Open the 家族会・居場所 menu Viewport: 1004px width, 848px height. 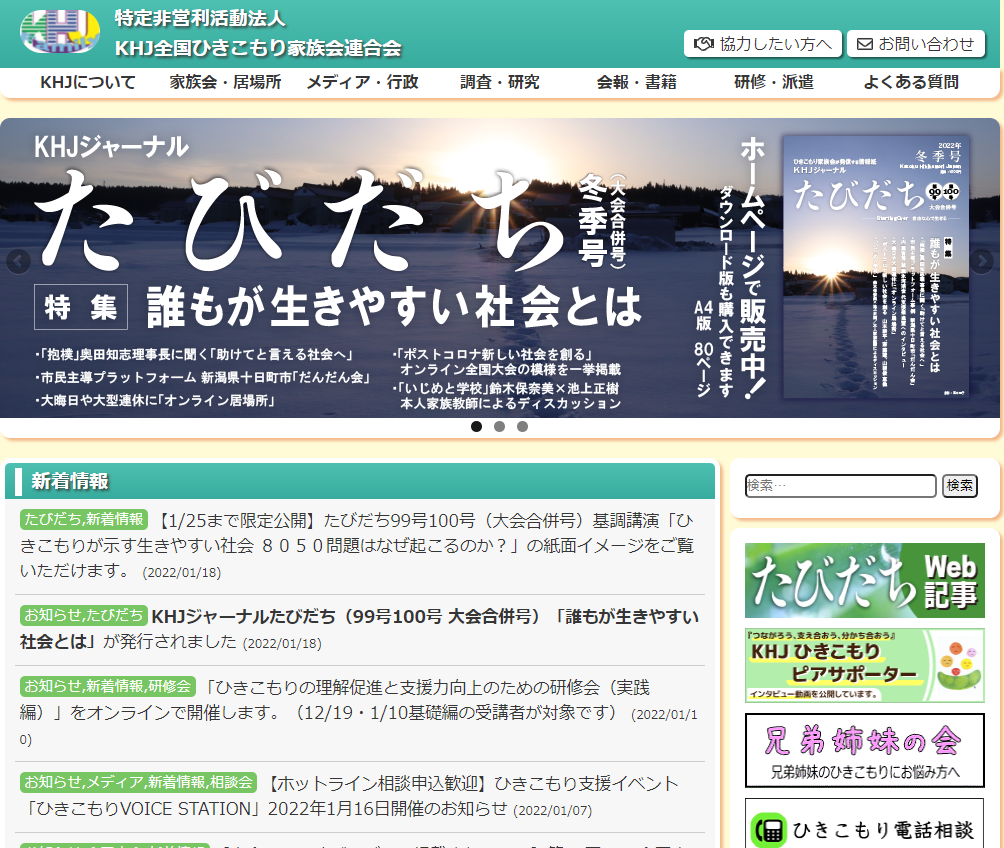[225, 83]
